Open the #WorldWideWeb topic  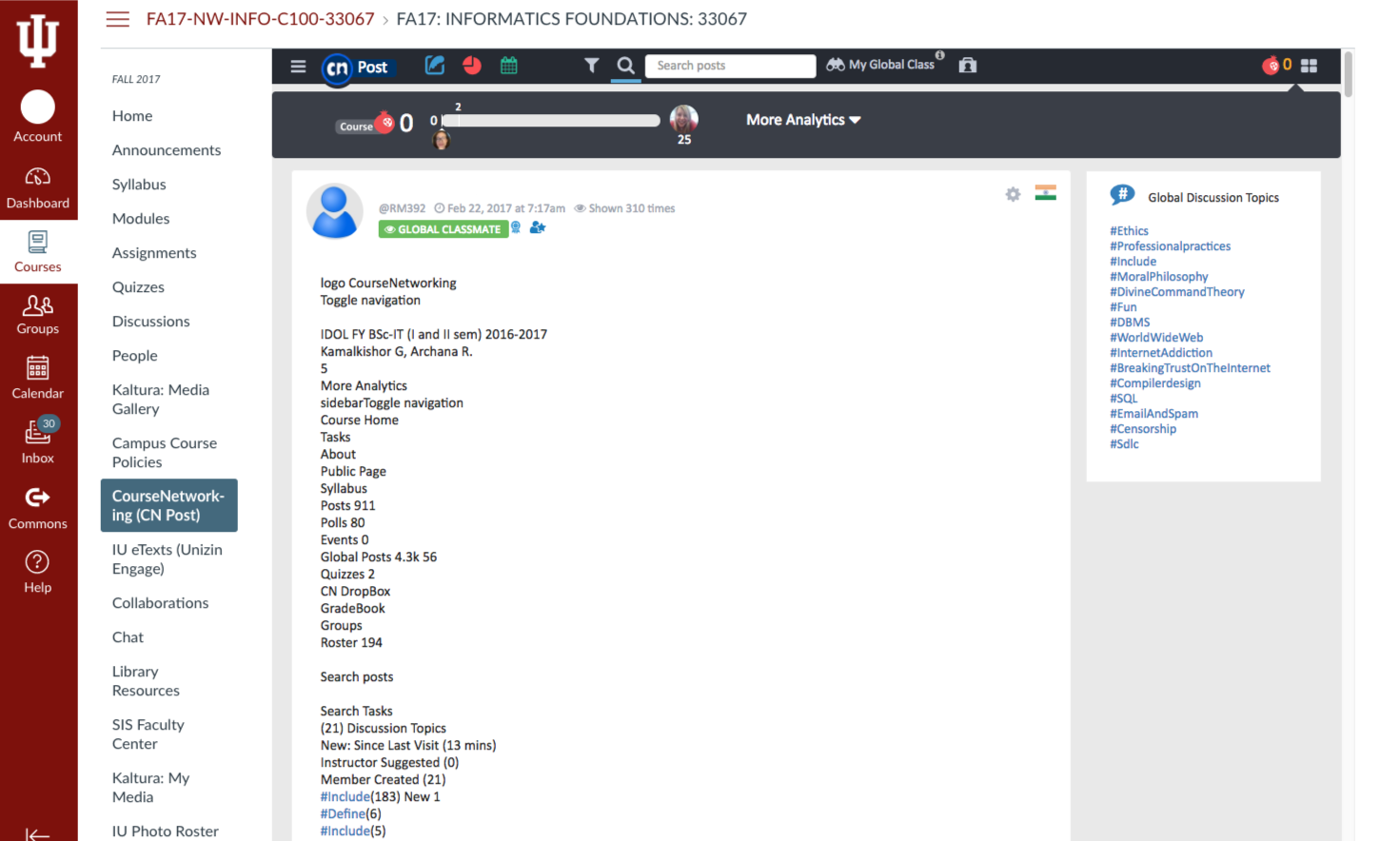(x=1156, y=338)
